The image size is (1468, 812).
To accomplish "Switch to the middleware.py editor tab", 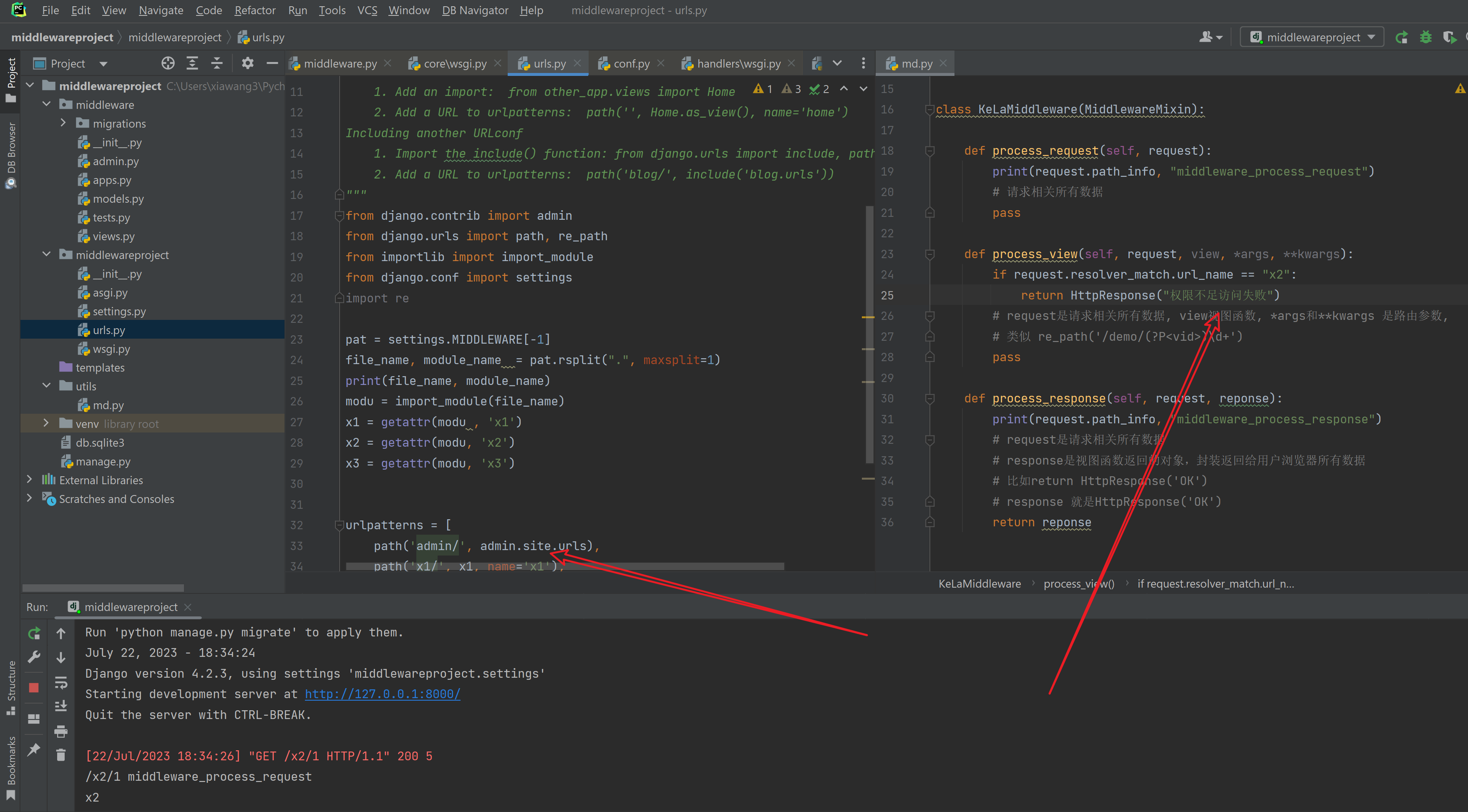I will (x=340, y=64).
